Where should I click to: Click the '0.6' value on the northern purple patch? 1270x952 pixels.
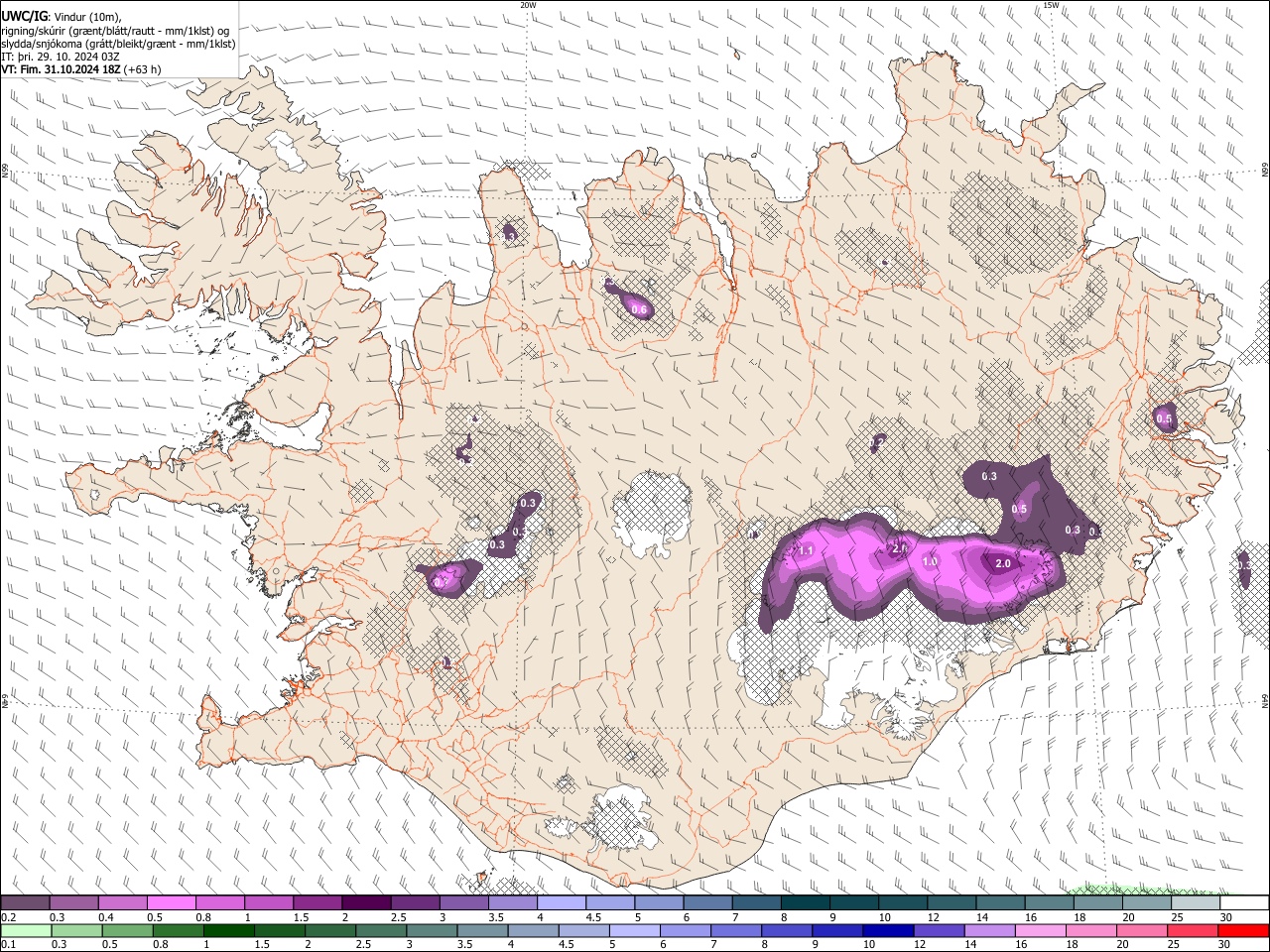click(x=640, y=310)
